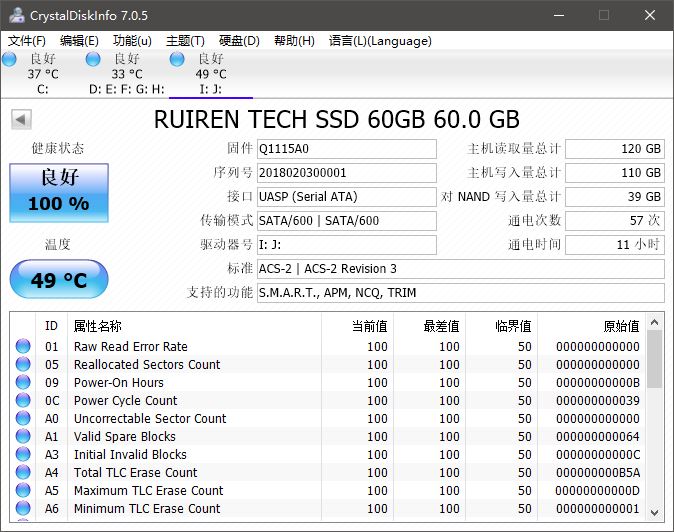Screen dimensions: 674x532
Task: Click the 良好 100 % health status button
Action: click(59, 193)
